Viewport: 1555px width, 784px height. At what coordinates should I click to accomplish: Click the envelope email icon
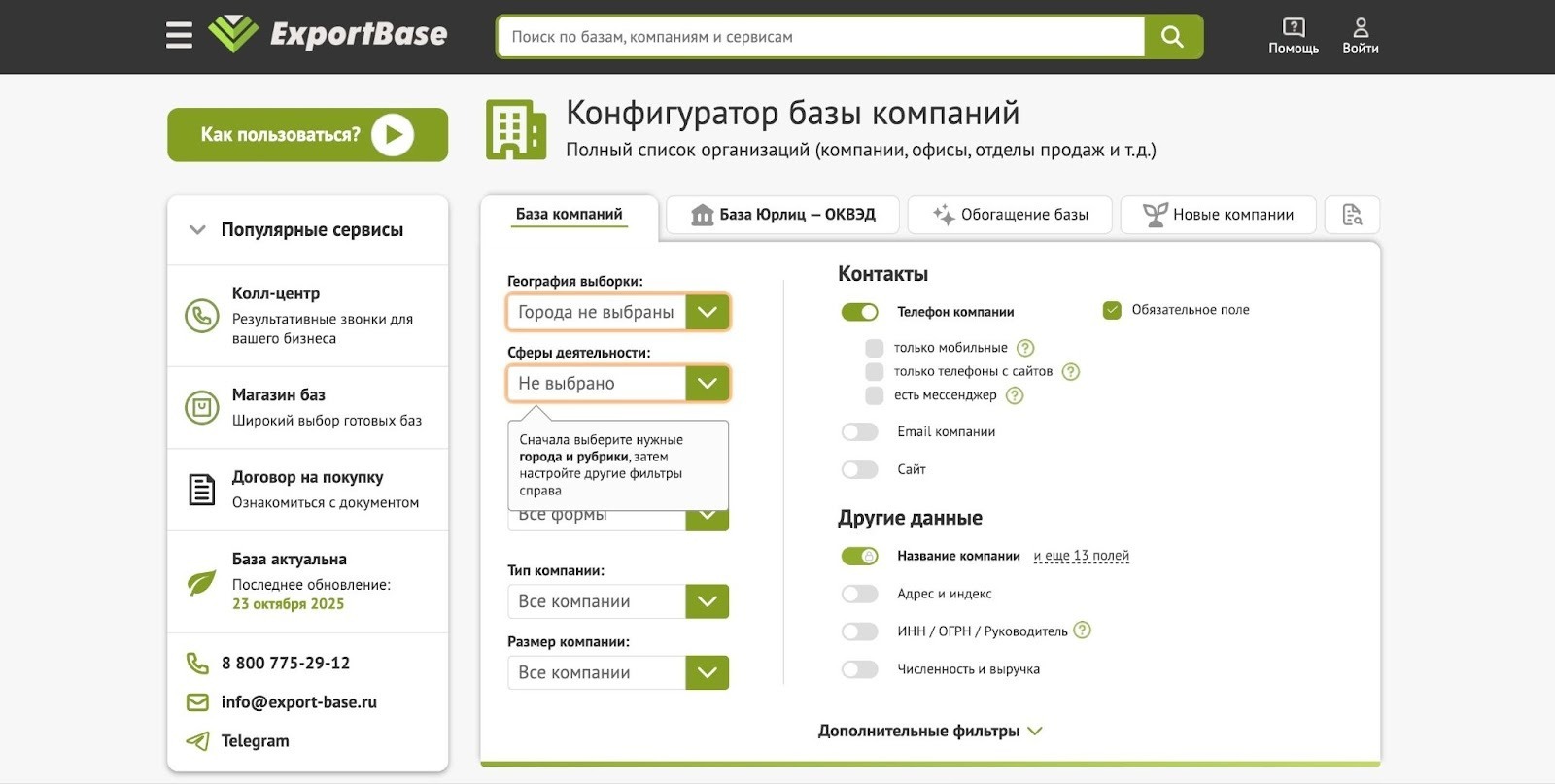pos(197,702)
